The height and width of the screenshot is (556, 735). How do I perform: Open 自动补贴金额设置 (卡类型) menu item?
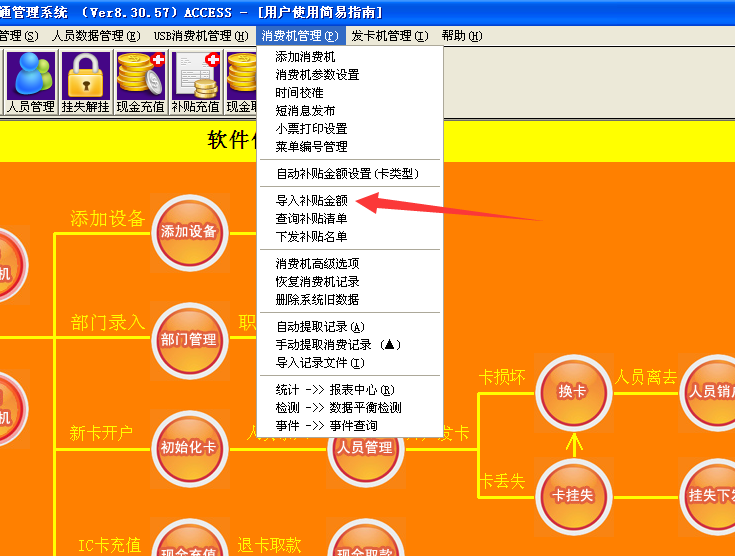[x=346, y=174]
